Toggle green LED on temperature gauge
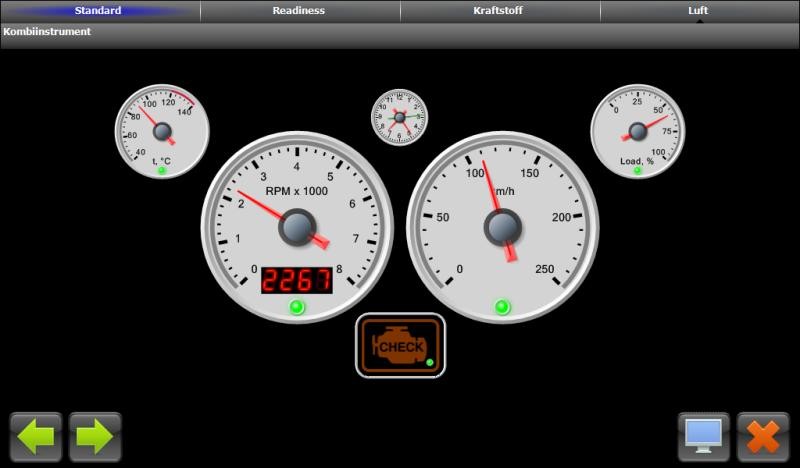The image size is (800, 468). click(x=162, y=171)
